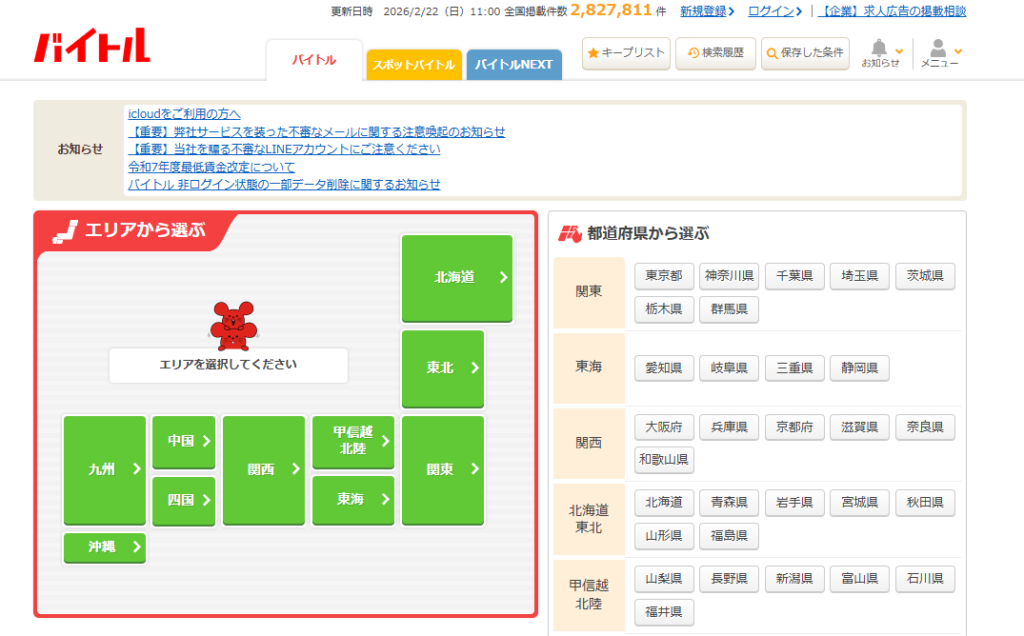The height and width of the screenshot is (636, 1024).
Task: Click the ログイン link
Action: coord(773,11)
